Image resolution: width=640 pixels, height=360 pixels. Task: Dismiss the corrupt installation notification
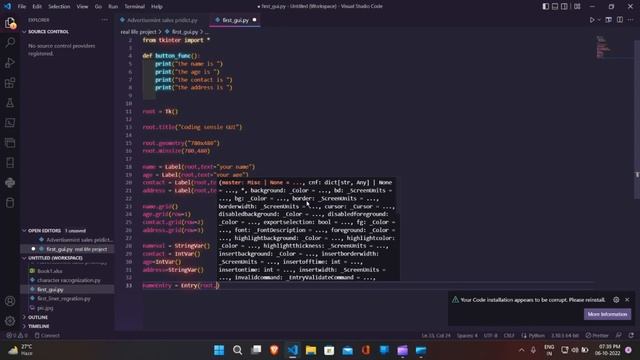[627, 300]
